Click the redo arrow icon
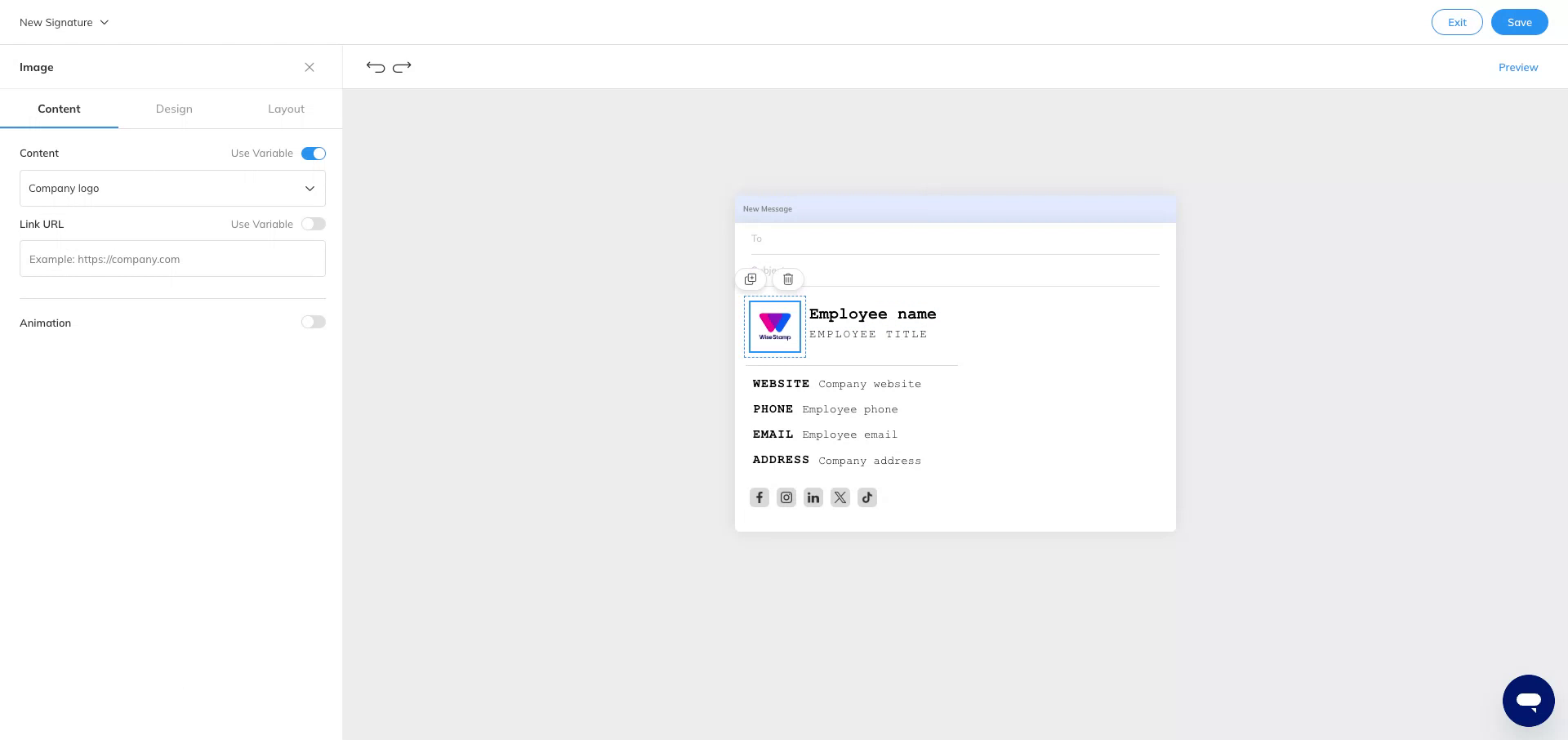 point(402,67)
